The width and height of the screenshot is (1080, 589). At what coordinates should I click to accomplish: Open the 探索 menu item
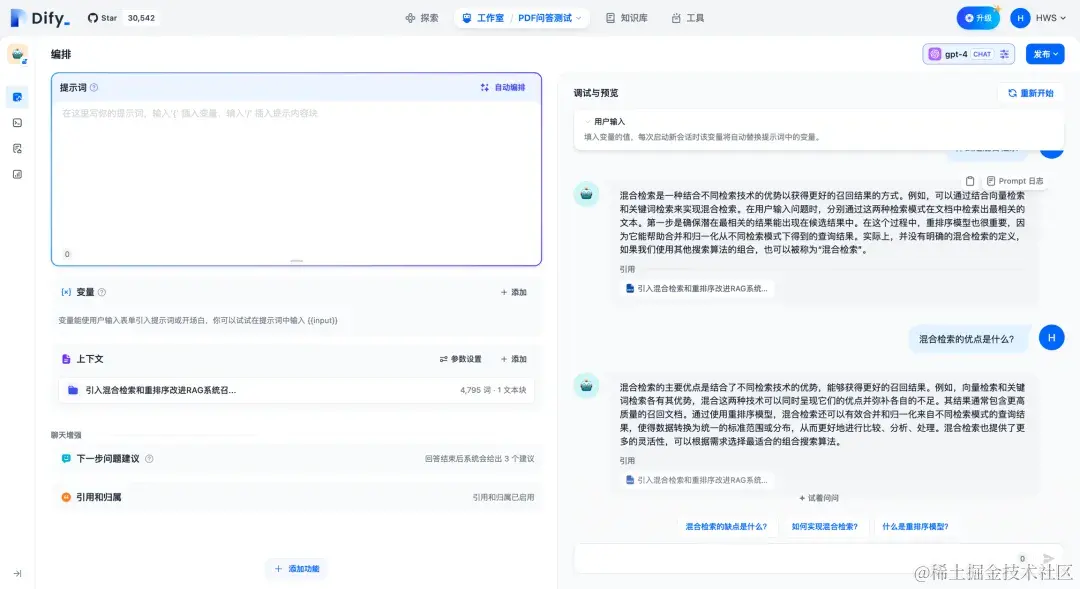(x=422, y=18)
